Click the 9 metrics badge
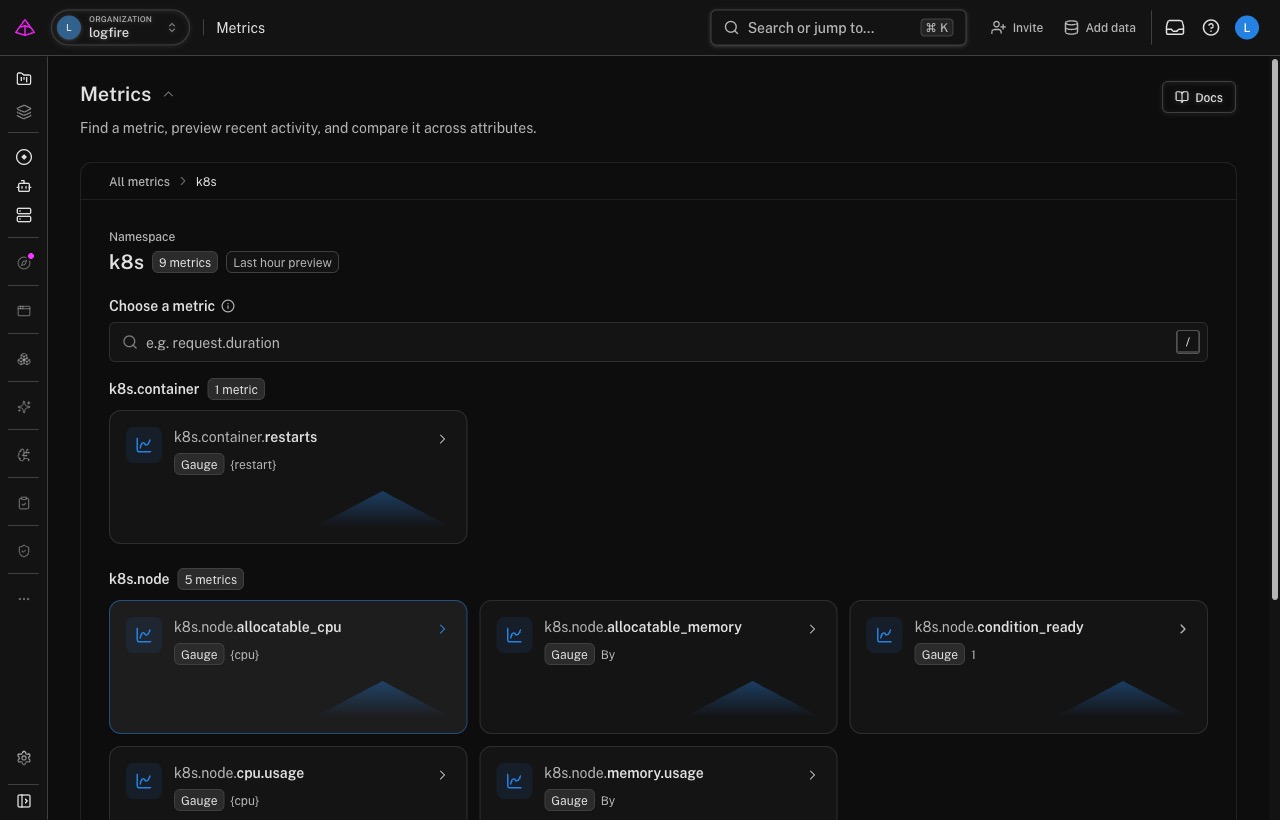The width and height of the screenshot is (1280, 820). 185,262
